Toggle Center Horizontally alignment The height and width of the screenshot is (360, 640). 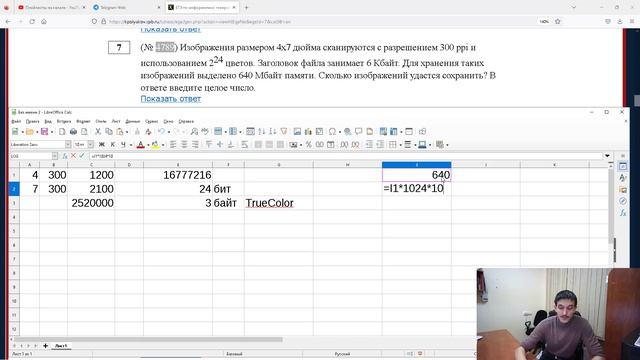(x=184, y=144)
